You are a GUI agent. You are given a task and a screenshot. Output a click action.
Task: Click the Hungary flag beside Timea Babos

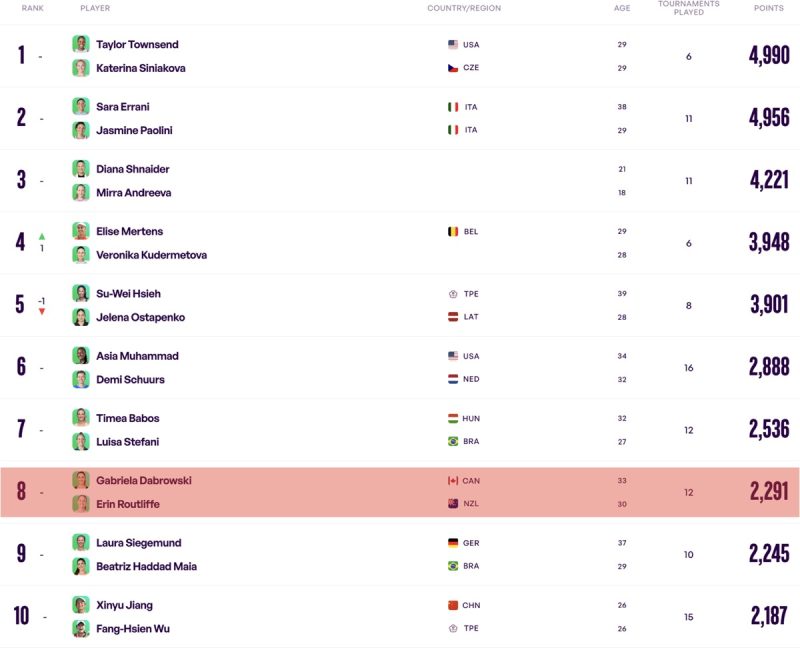453,418
